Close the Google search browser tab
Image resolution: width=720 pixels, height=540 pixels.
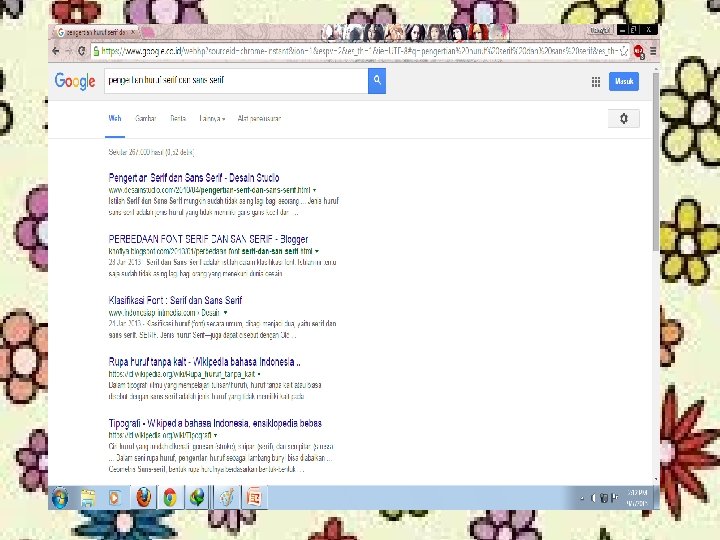point(133,32)
